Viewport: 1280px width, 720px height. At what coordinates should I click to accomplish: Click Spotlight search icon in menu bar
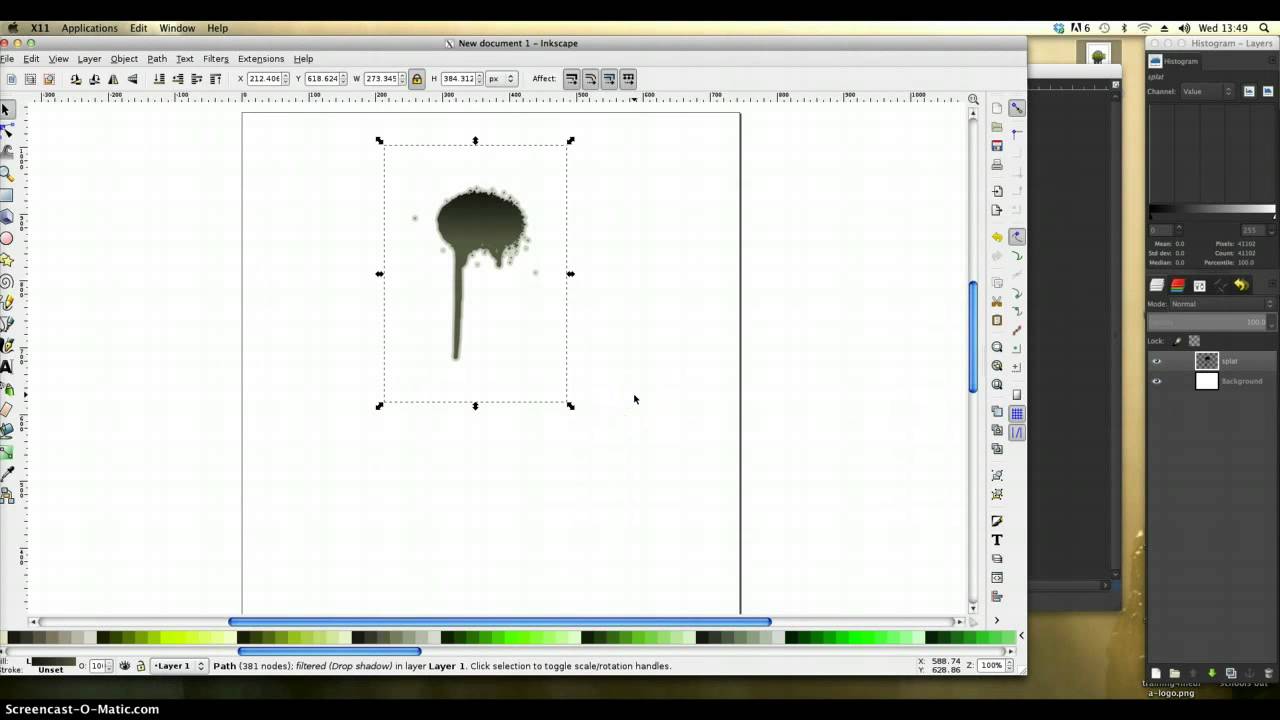click(1265, 28)
